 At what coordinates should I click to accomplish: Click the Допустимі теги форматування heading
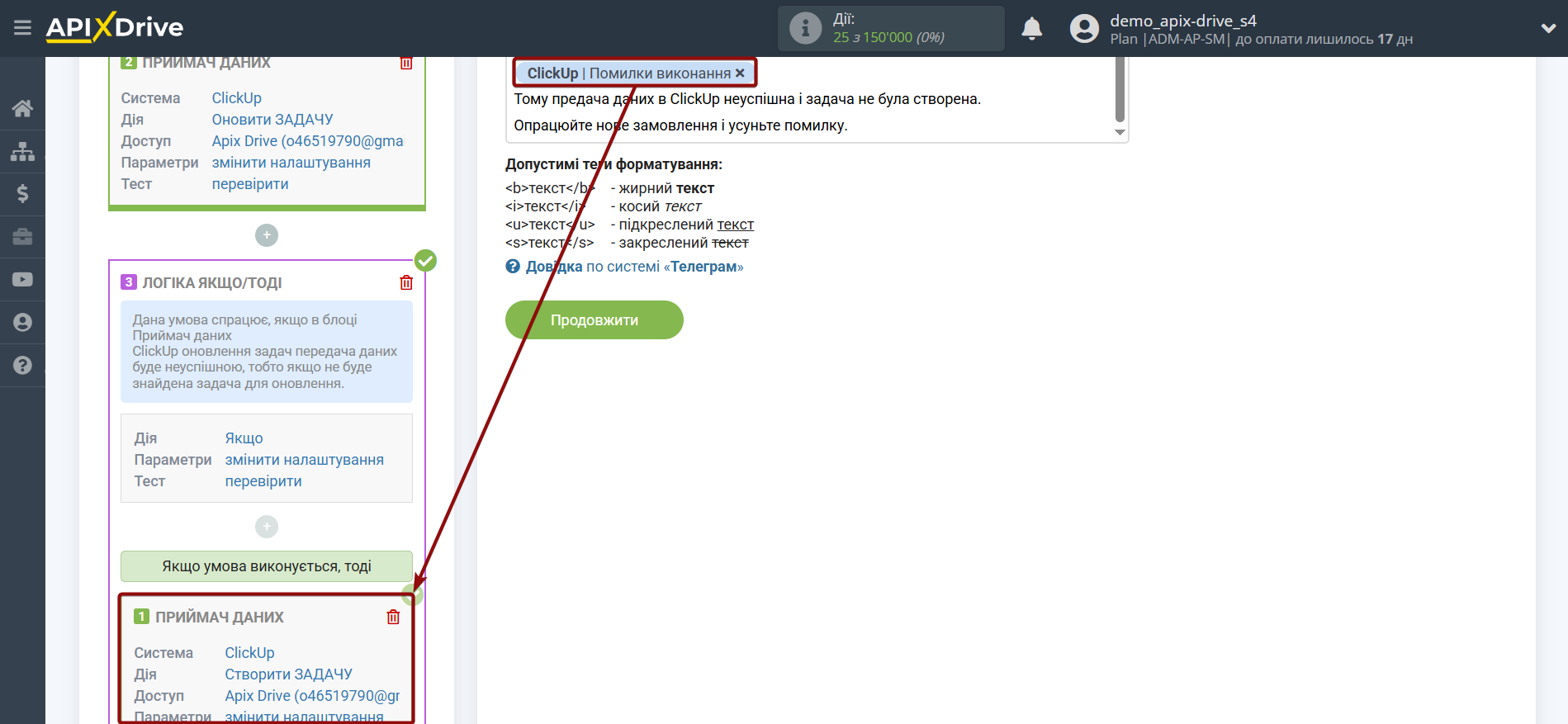tap(614, 164)
